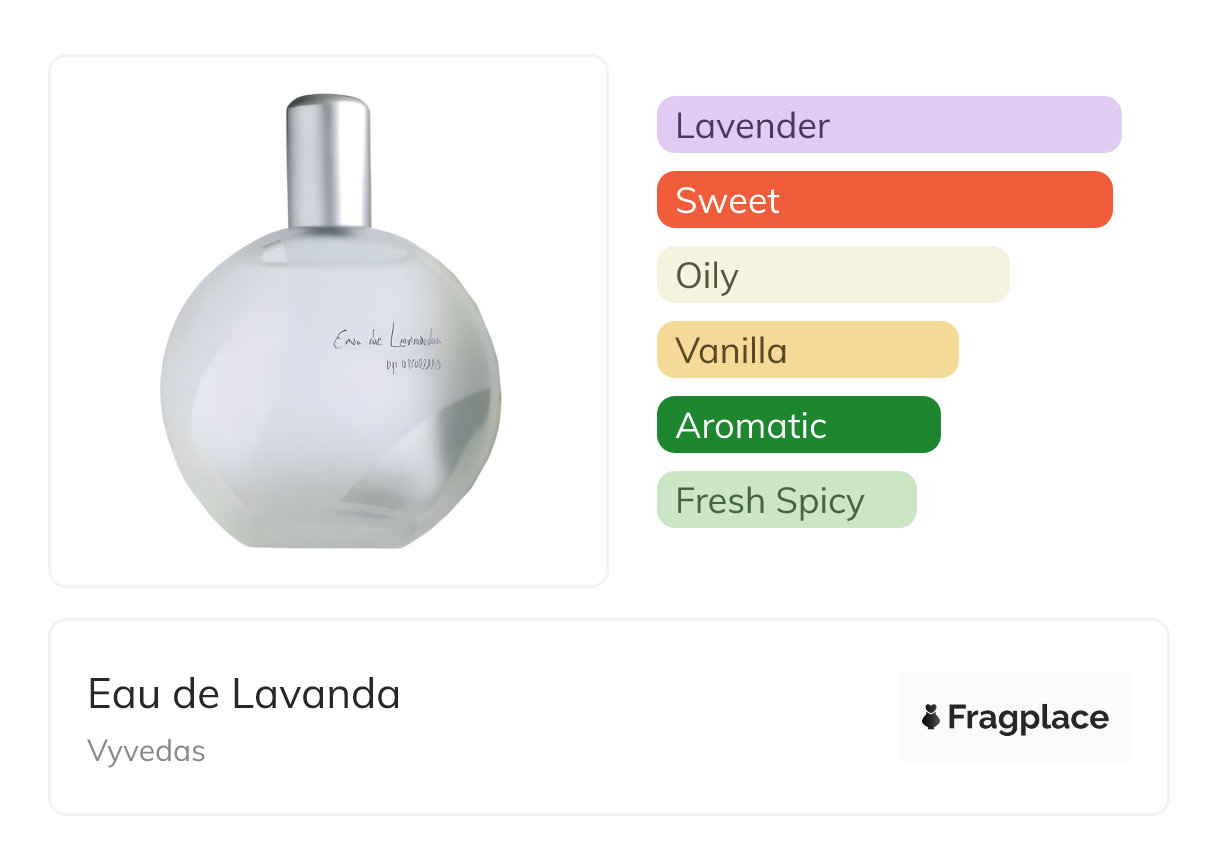Click the small code text under the bottle script
Viewport: 1218px width, 864px height.
tap(411, 364)
